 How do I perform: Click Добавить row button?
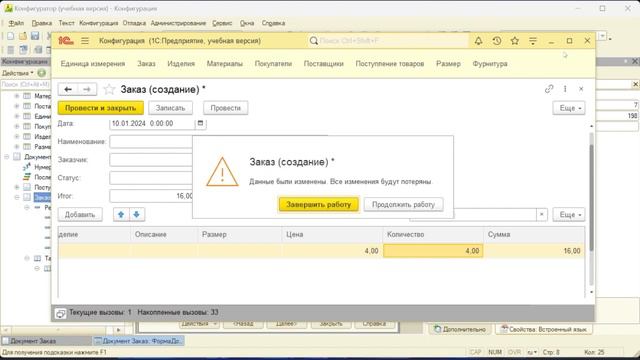point(80,215)
